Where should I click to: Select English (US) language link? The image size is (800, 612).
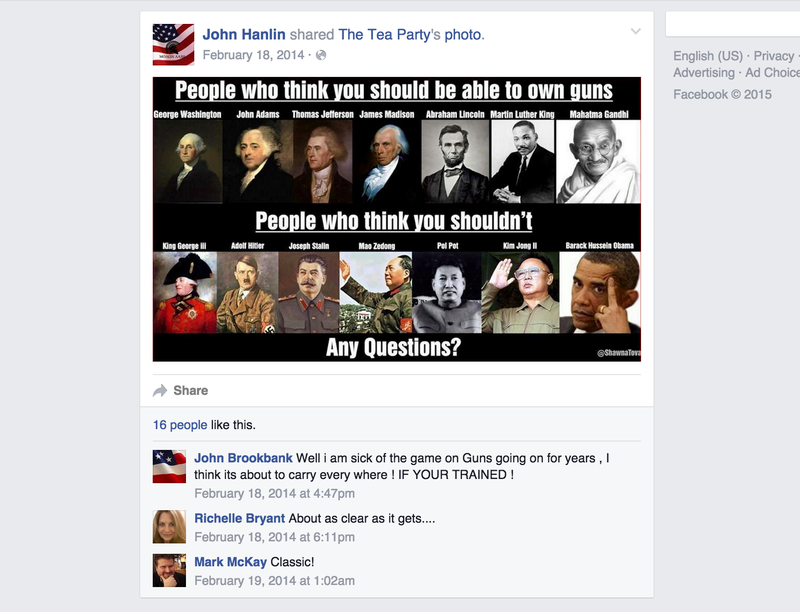tap(708, 56)
